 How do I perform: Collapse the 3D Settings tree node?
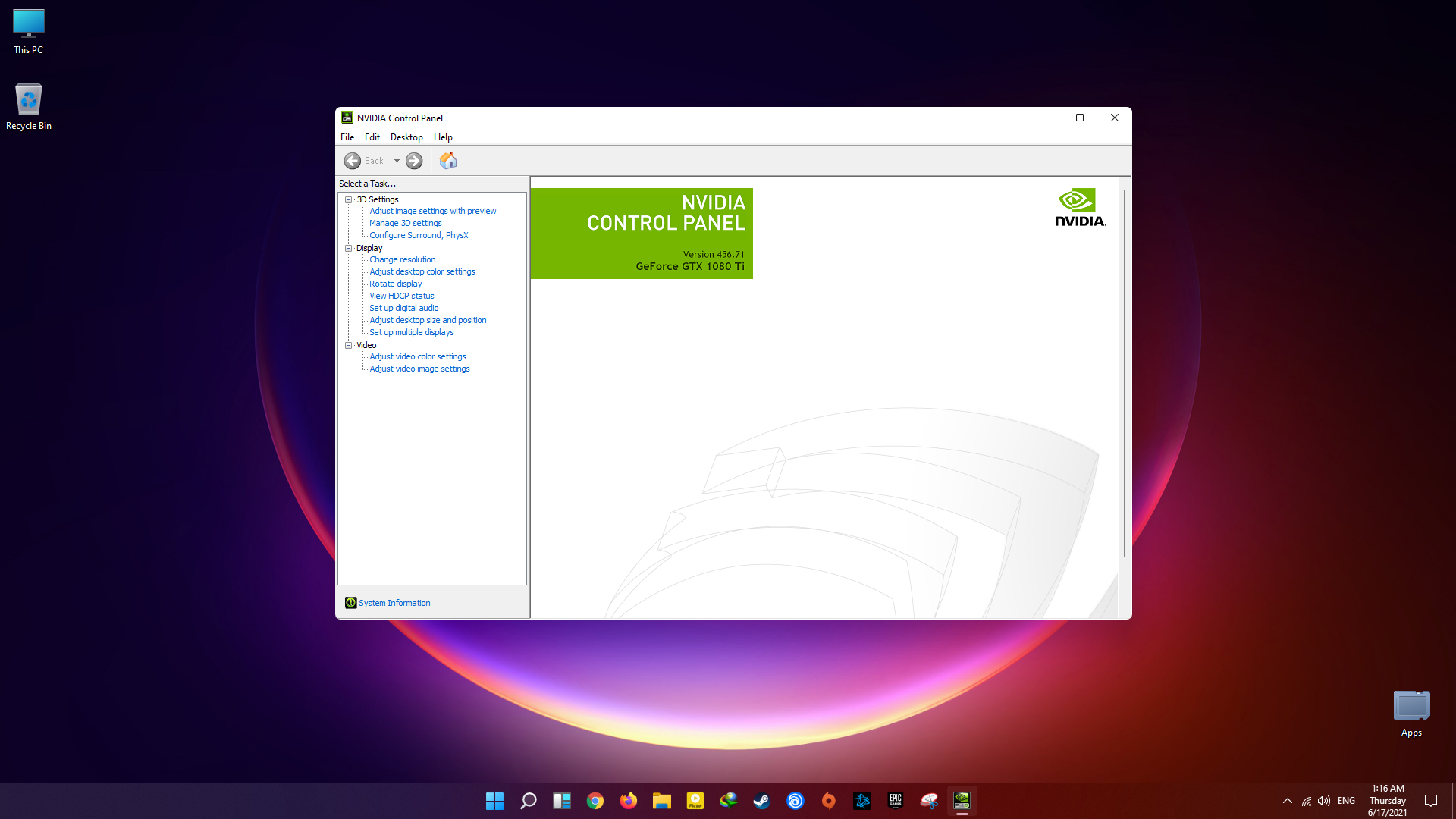349,199
